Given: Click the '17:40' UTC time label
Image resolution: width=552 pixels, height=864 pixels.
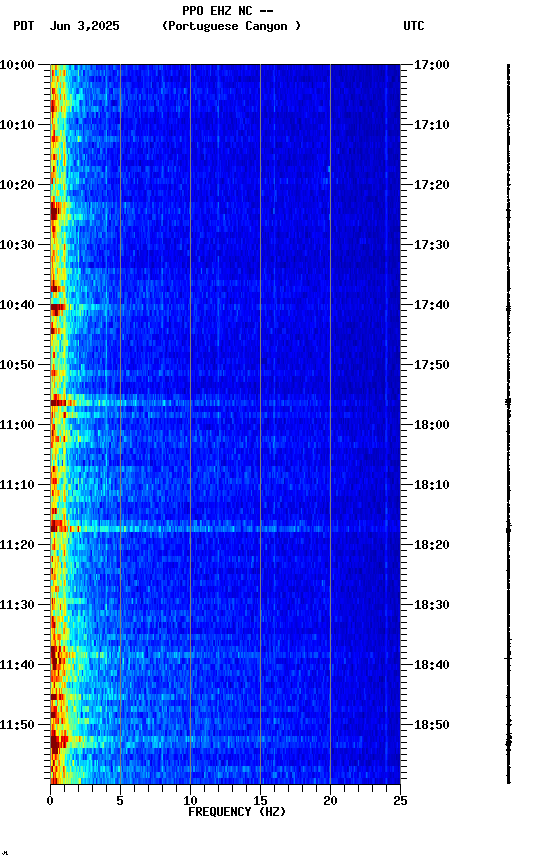Looking at the screenshot, I should click(432, 305).
